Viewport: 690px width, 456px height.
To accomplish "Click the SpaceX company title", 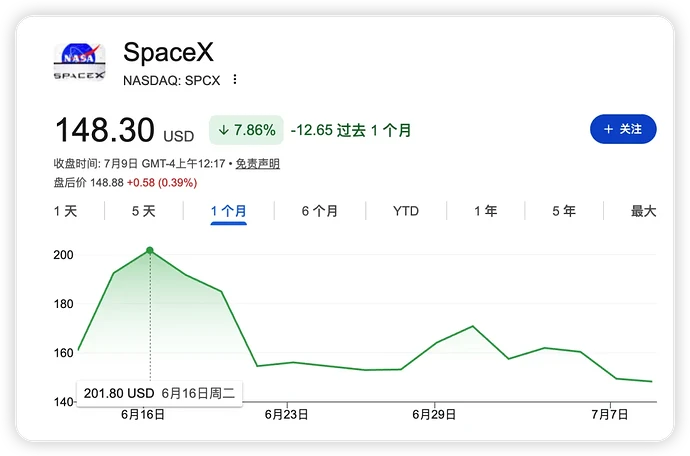I will [168, 52].
